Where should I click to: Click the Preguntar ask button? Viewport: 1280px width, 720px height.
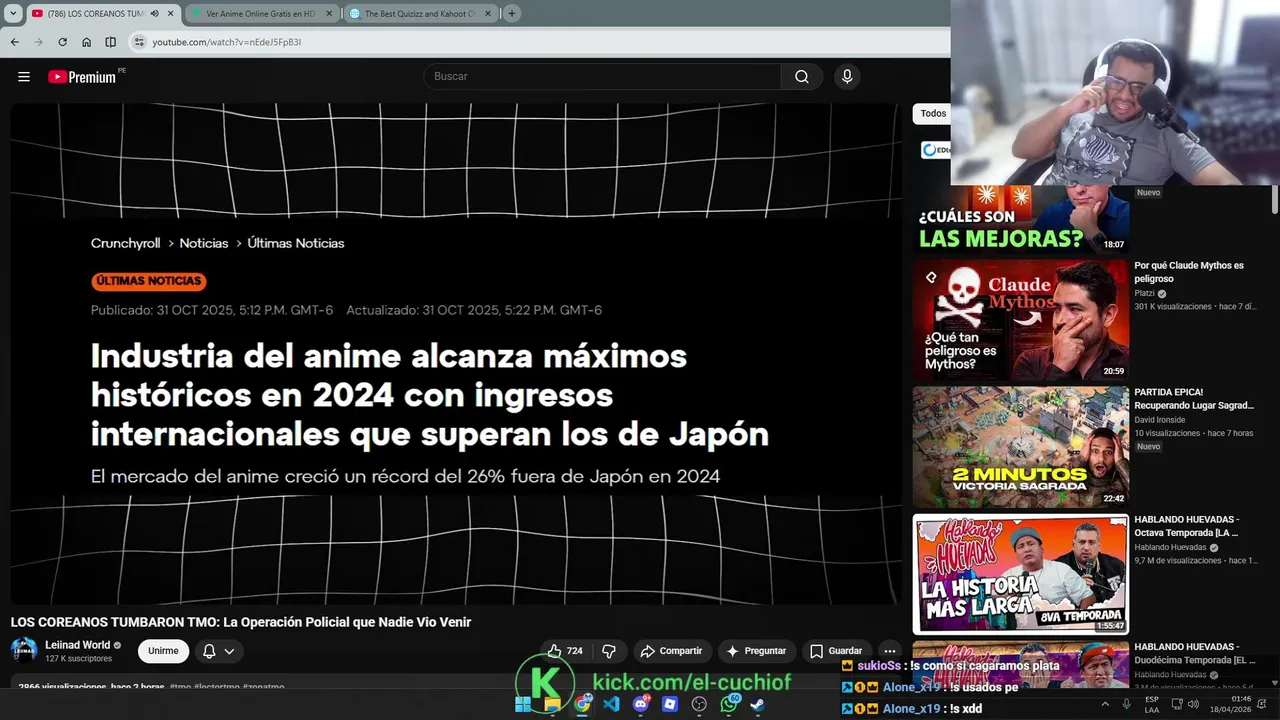click(x=757, y=651)
